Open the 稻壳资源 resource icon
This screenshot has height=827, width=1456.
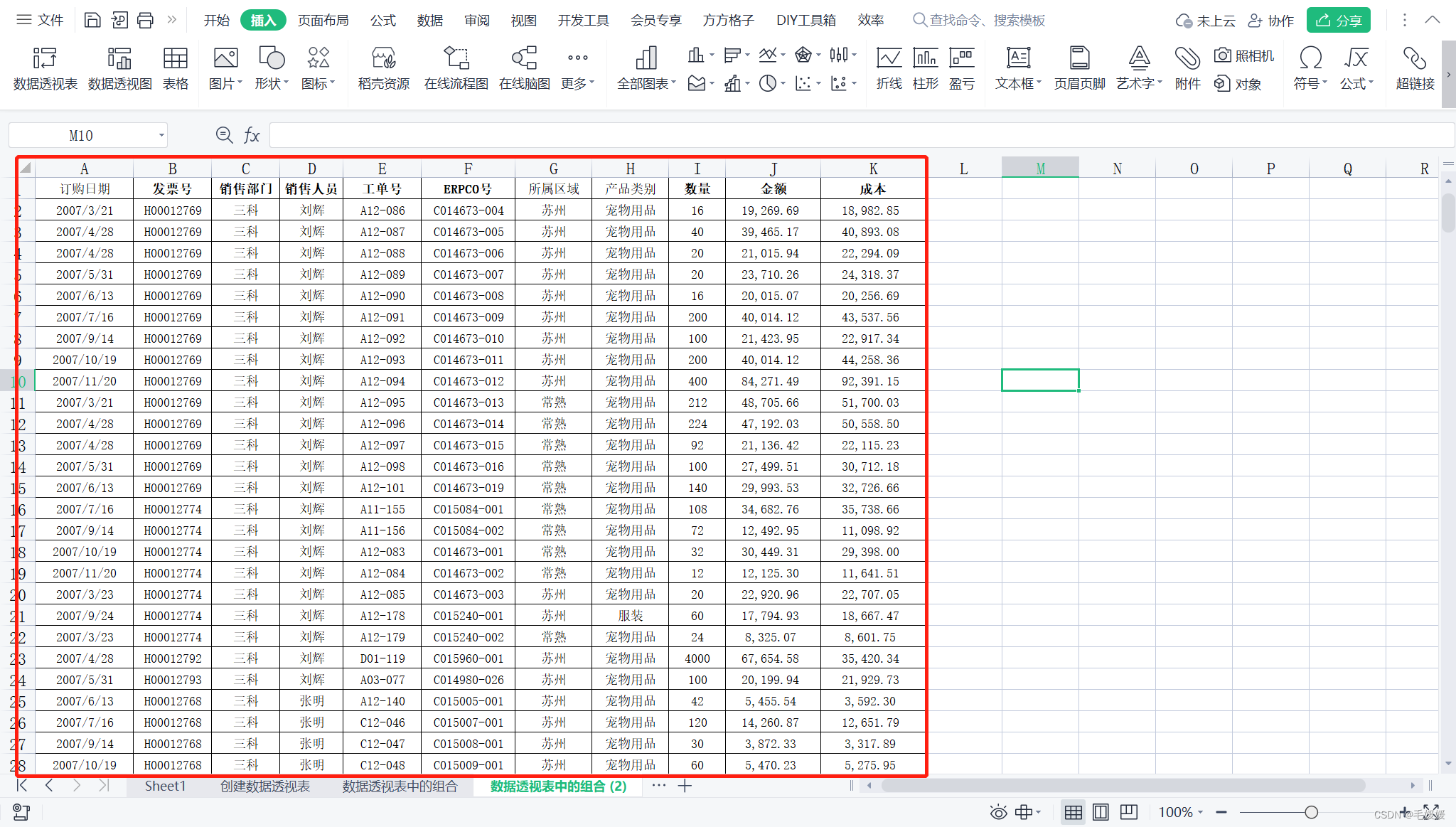tap(384, 69)
